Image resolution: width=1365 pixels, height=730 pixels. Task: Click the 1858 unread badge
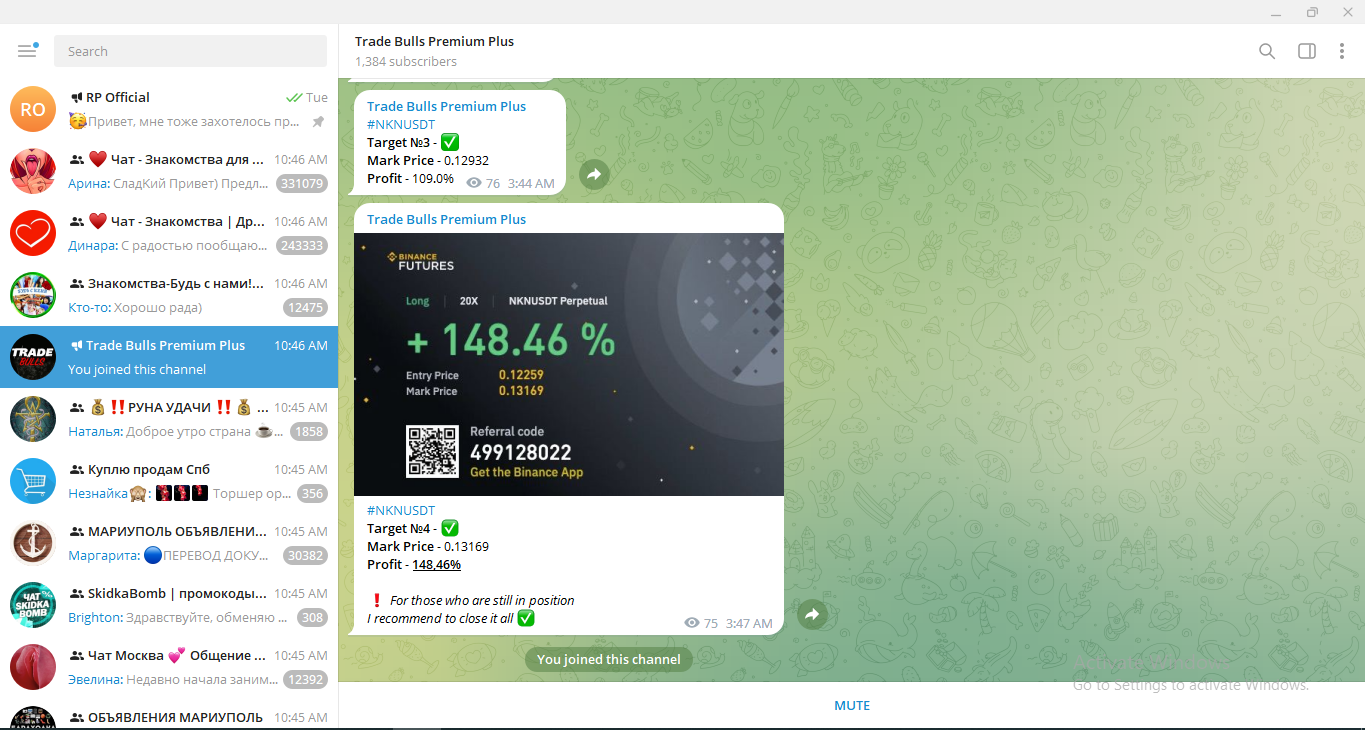[x=309, y=432]
